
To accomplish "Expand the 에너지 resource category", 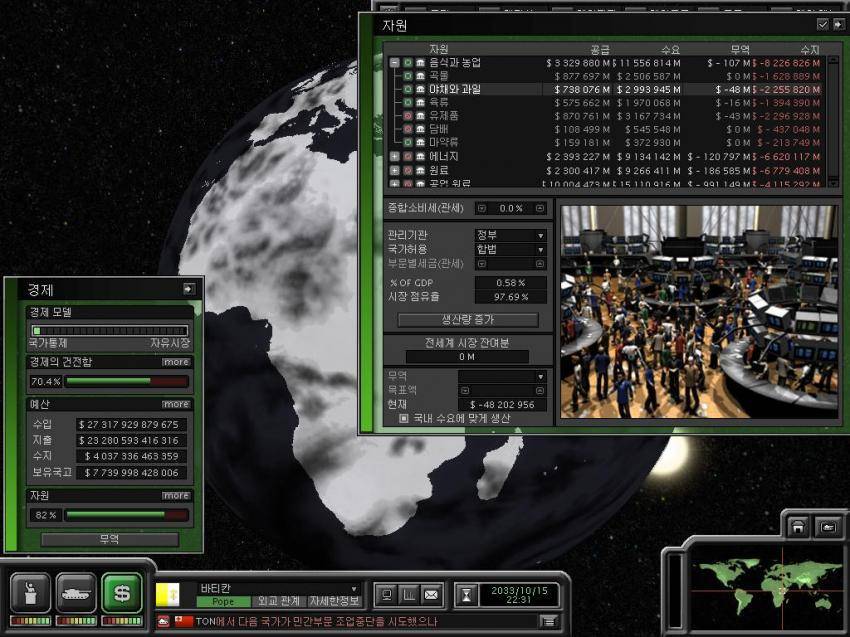I will [395, 156].
